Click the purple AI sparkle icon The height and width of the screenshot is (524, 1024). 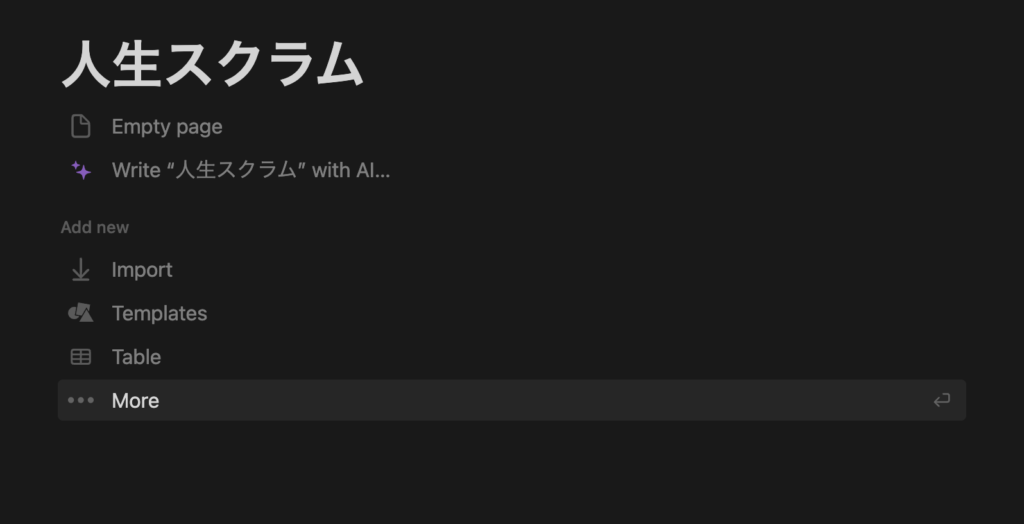(81, 171)
